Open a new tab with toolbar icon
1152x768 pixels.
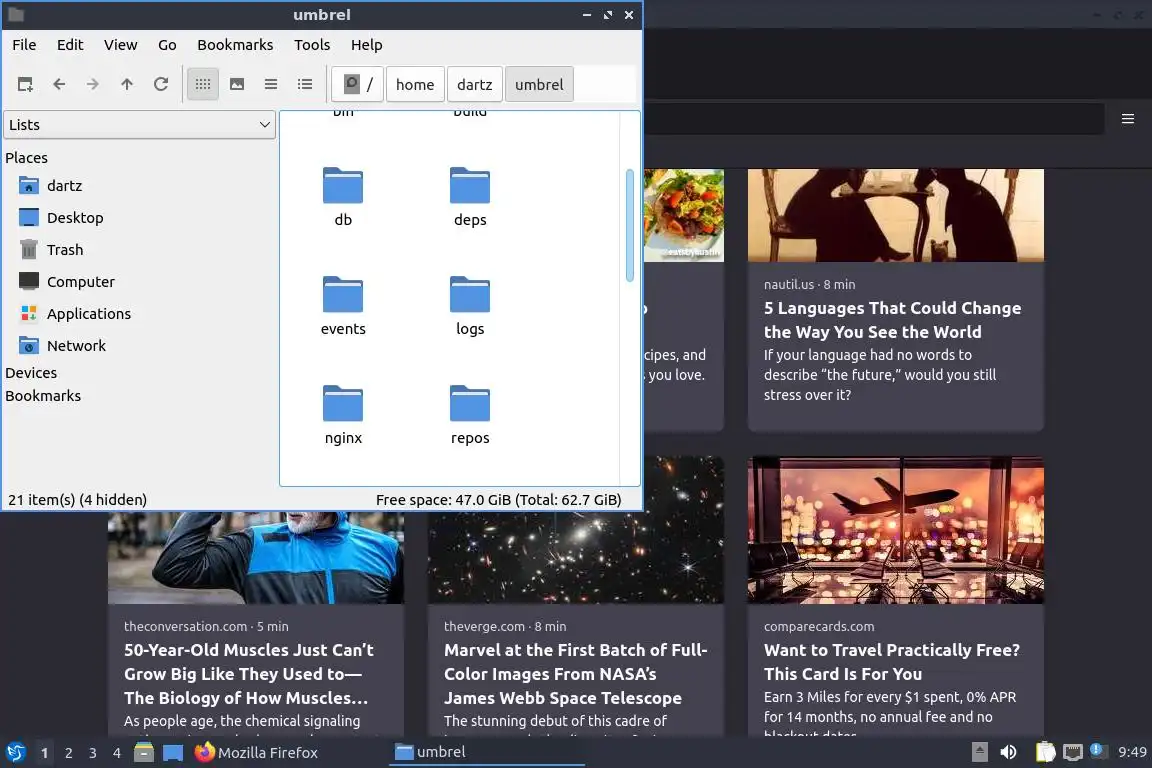pyautogui.click(x=25, y=85)
